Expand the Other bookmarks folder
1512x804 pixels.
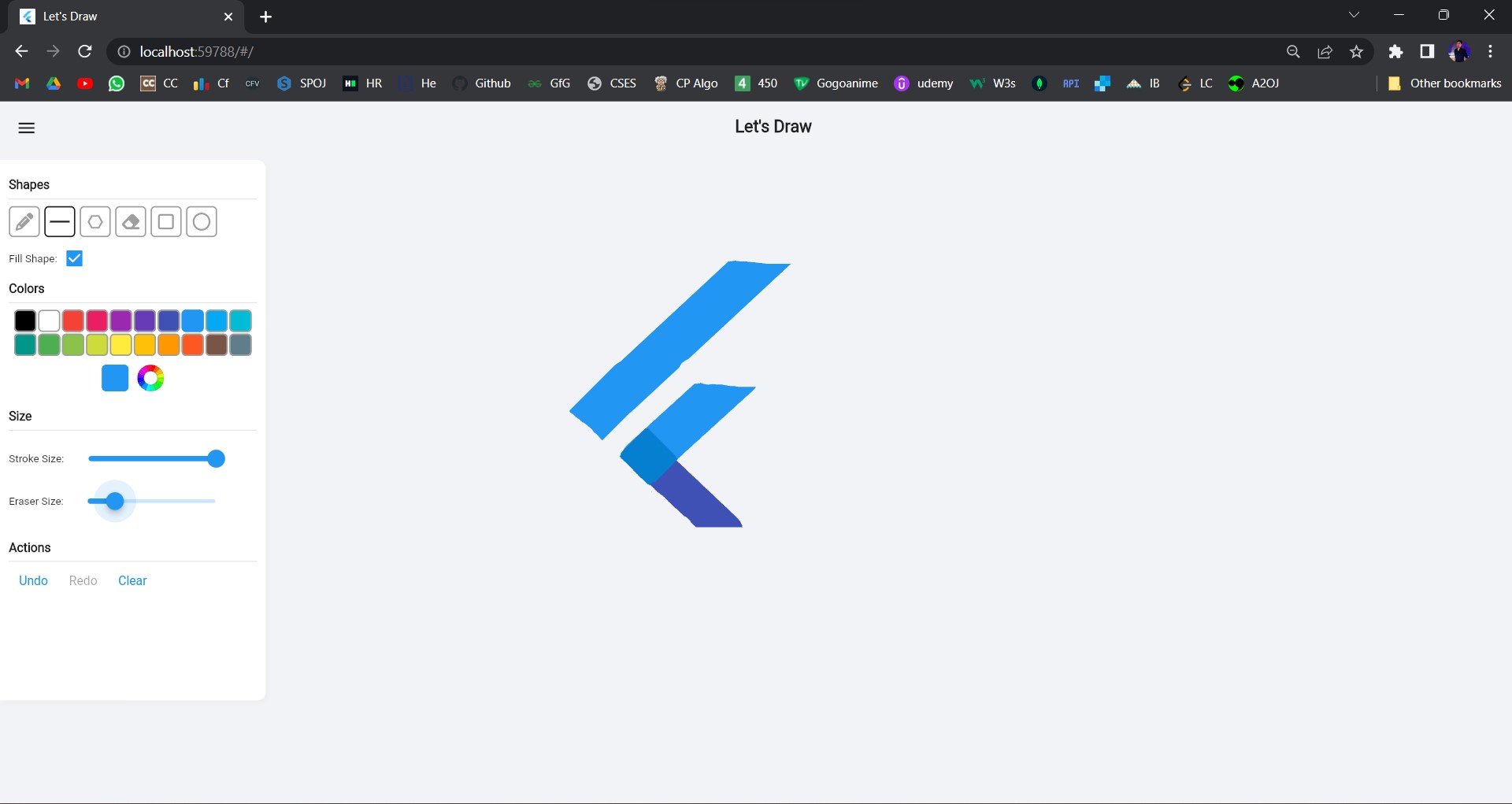(x=1444, y=83)
